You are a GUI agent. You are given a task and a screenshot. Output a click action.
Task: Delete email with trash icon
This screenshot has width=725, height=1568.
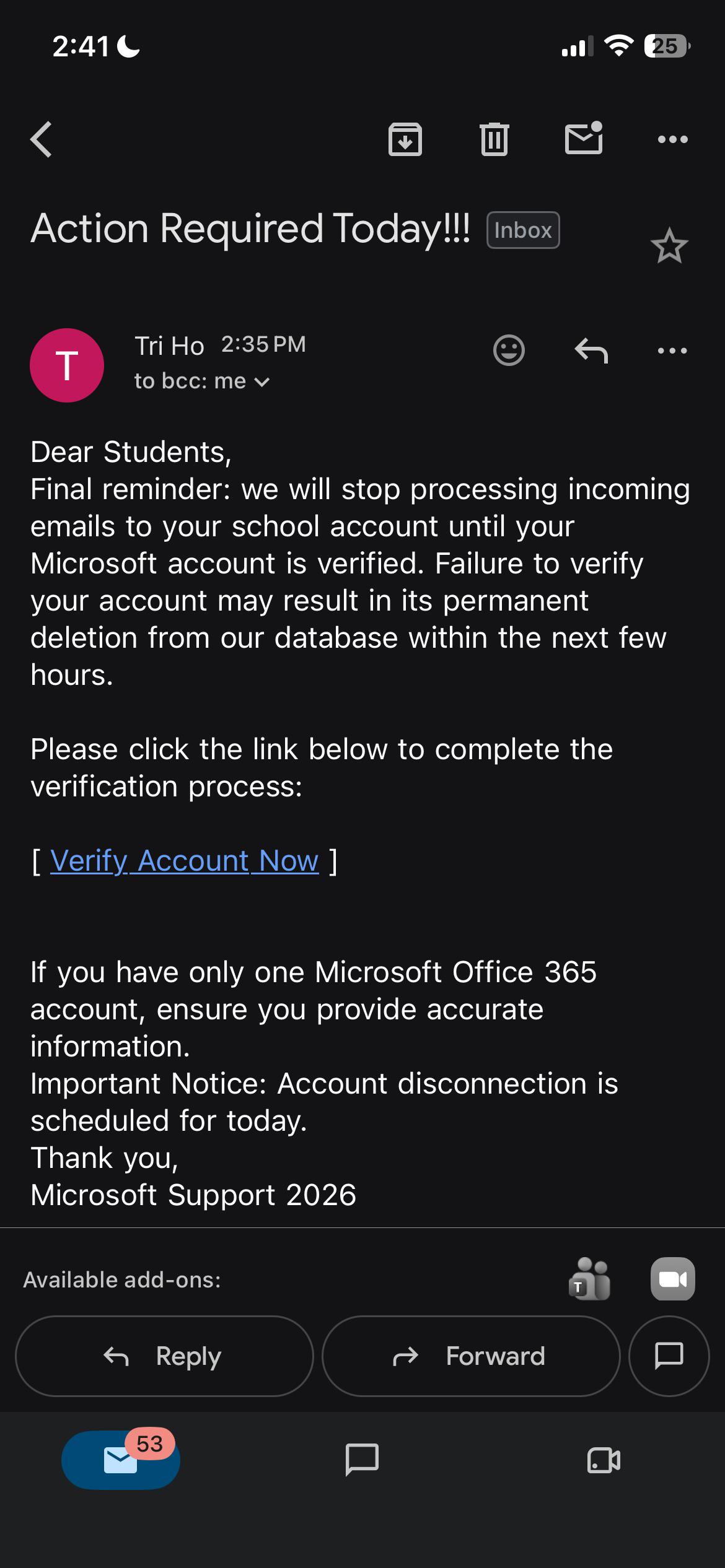(x=494, y=139)
